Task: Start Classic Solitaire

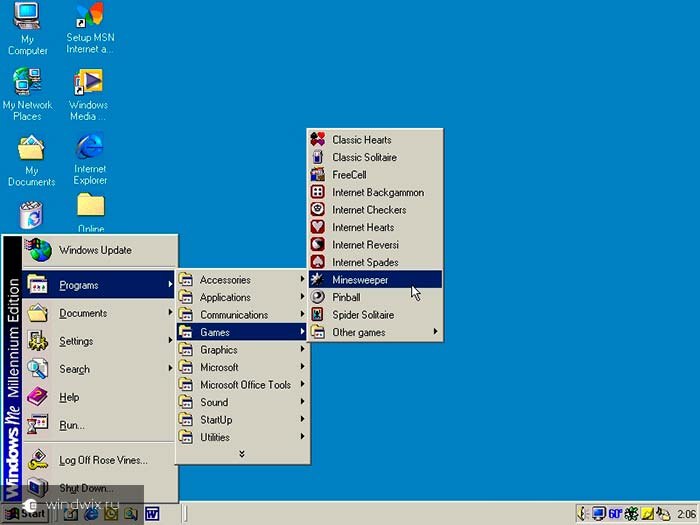Action: (375, 157)
